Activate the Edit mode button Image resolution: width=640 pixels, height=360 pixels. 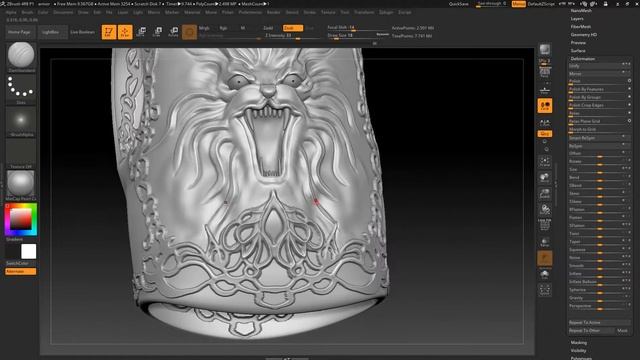109,32
